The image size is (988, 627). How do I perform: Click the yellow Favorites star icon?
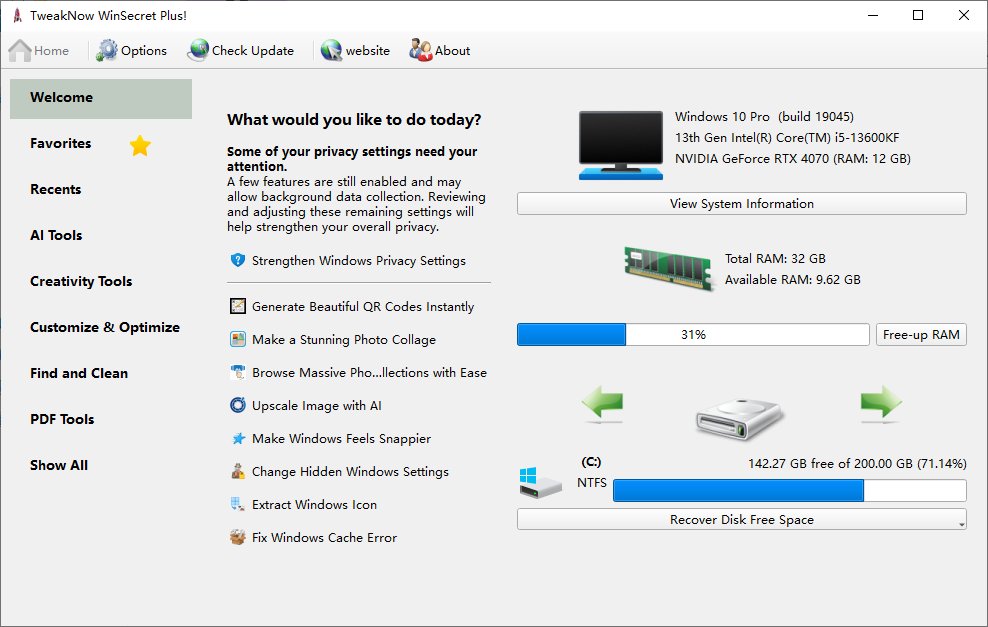(140, 146)
